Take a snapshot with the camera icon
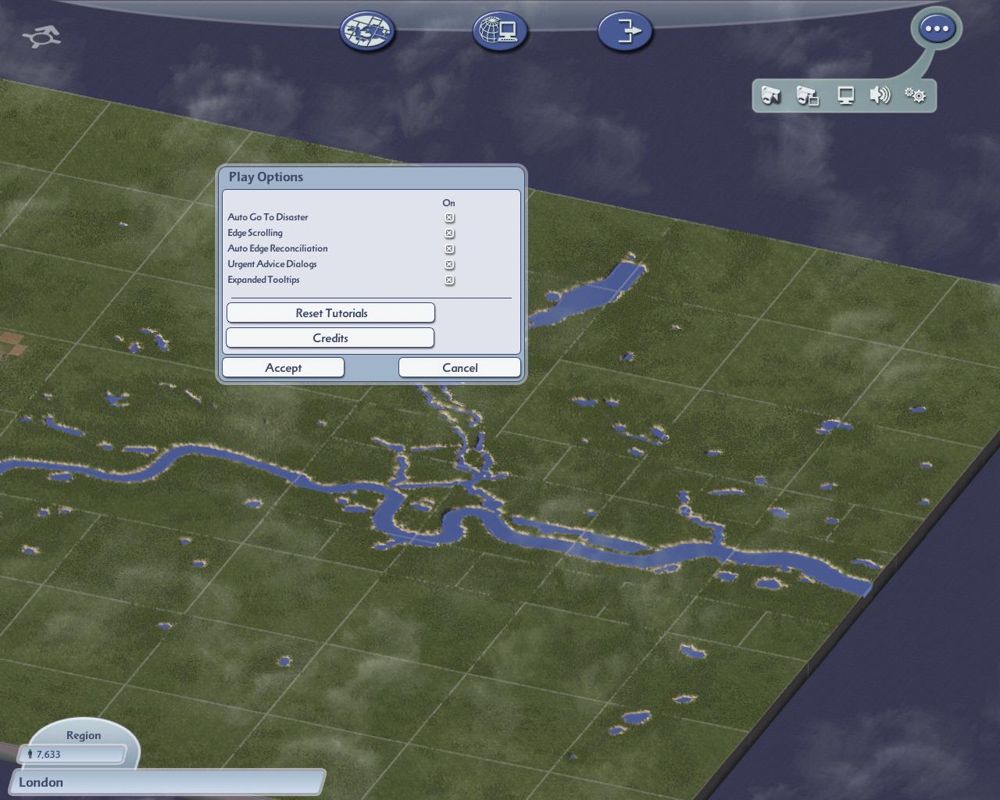This screenshot has height=800, width=1000. [771, 96]
